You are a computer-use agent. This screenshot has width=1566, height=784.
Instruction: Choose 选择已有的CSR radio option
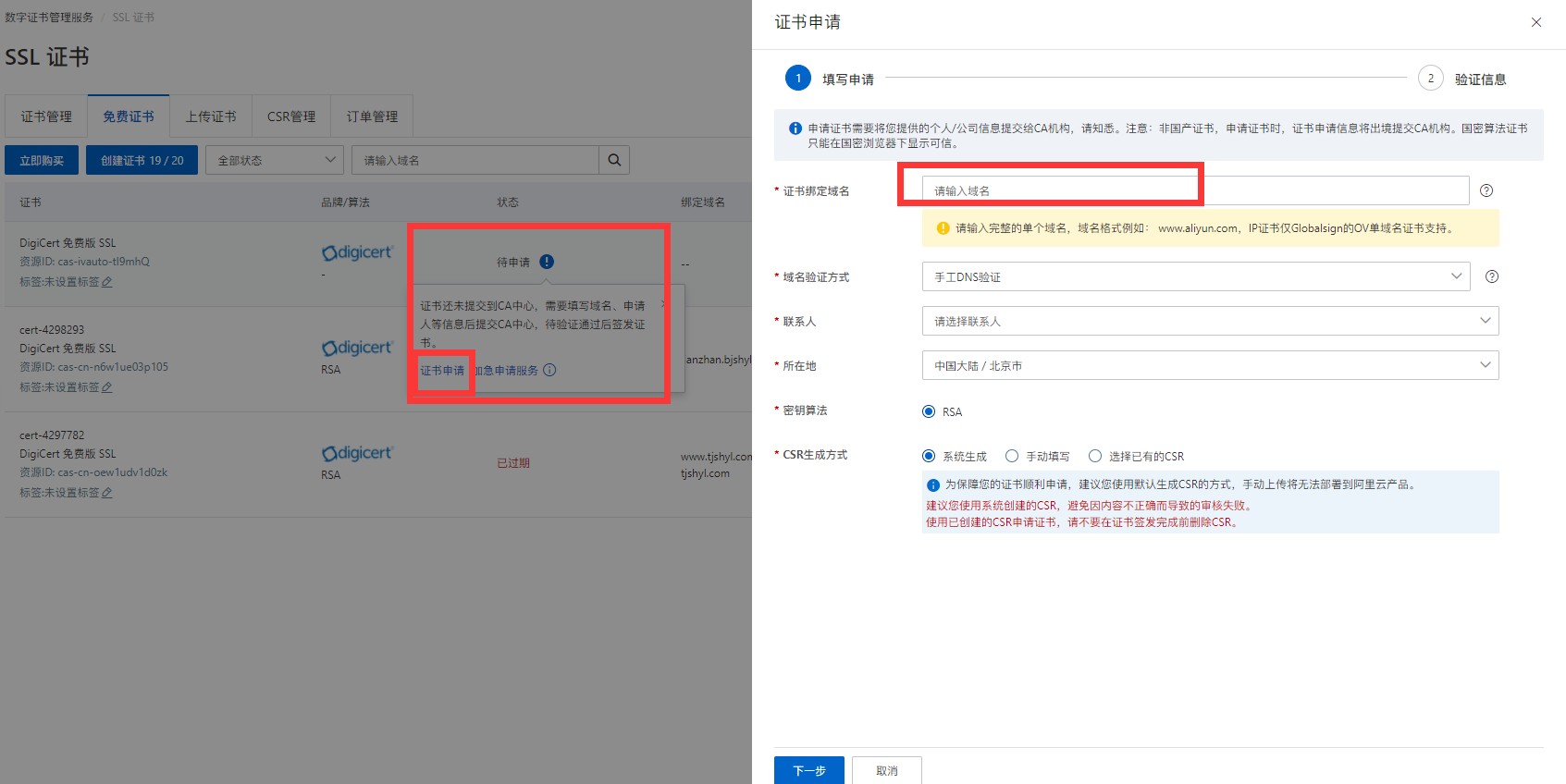[1095, 456]
